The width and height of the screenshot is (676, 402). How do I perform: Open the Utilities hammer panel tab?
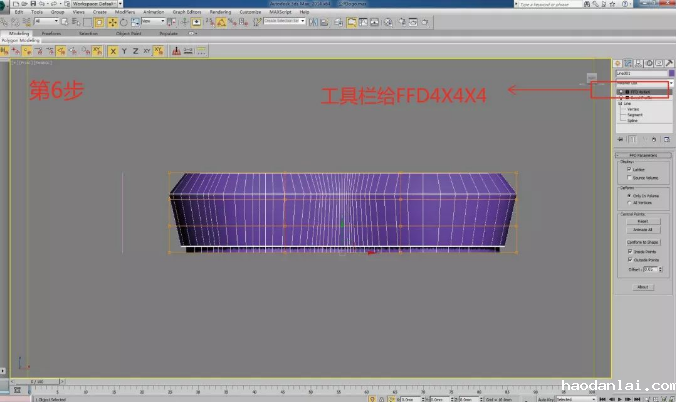(x=669, y=63)
